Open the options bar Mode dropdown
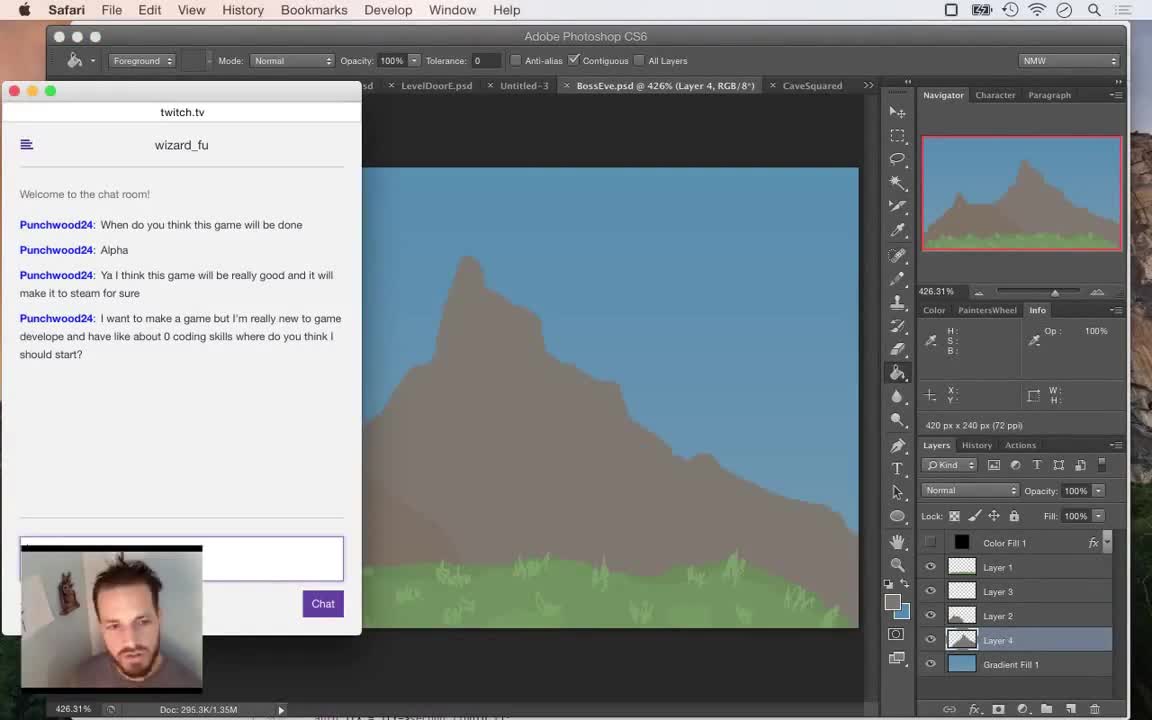The image size is (1152, 720). coord(292,61)
